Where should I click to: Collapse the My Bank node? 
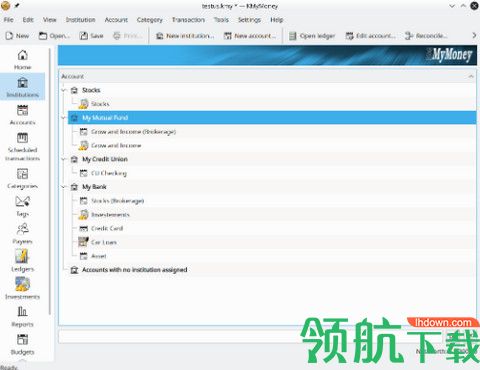tap(64, 187)
